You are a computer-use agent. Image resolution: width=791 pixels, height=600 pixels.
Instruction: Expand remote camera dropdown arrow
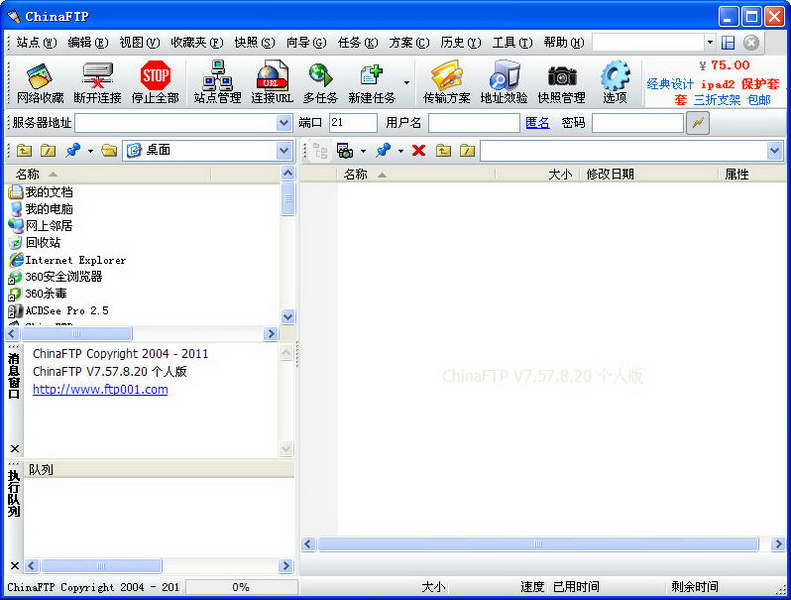363,150
